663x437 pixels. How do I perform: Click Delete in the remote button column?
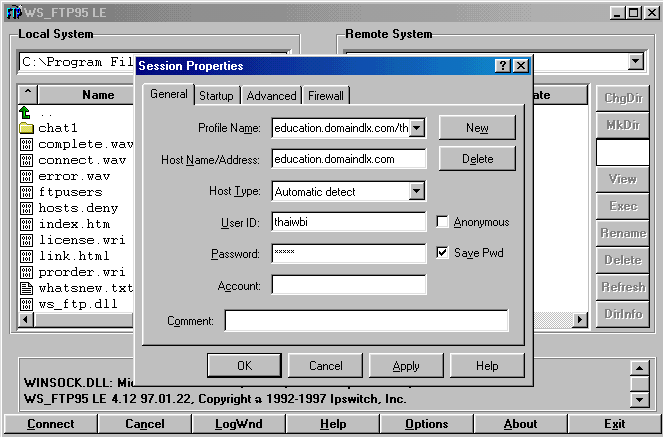[623, 260]
